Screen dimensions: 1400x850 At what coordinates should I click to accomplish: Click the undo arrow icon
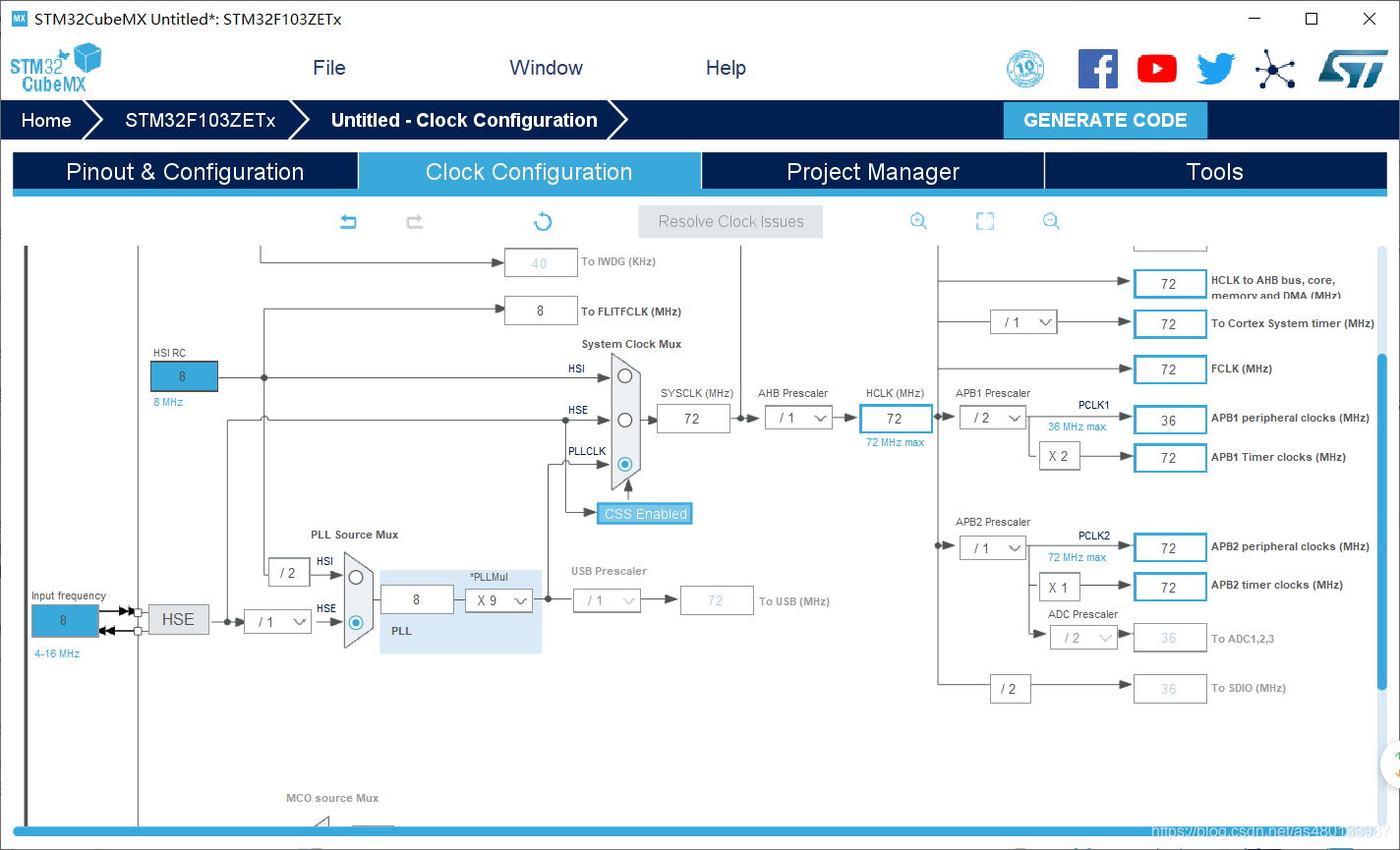pyautogui.click(x=348, y=222)
